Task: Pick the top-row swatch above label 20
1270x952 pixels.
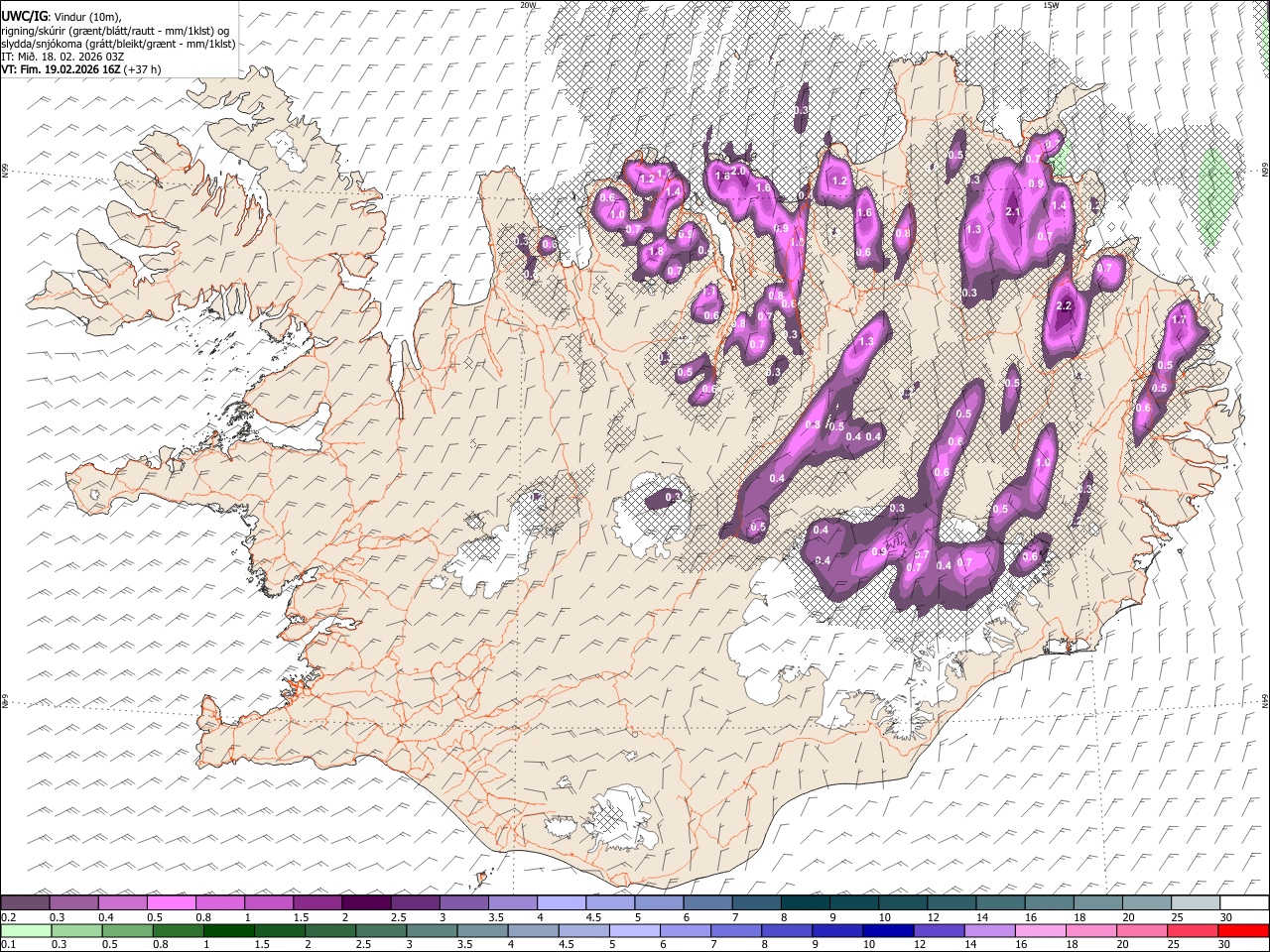Action: click(x=1146, y=903)
